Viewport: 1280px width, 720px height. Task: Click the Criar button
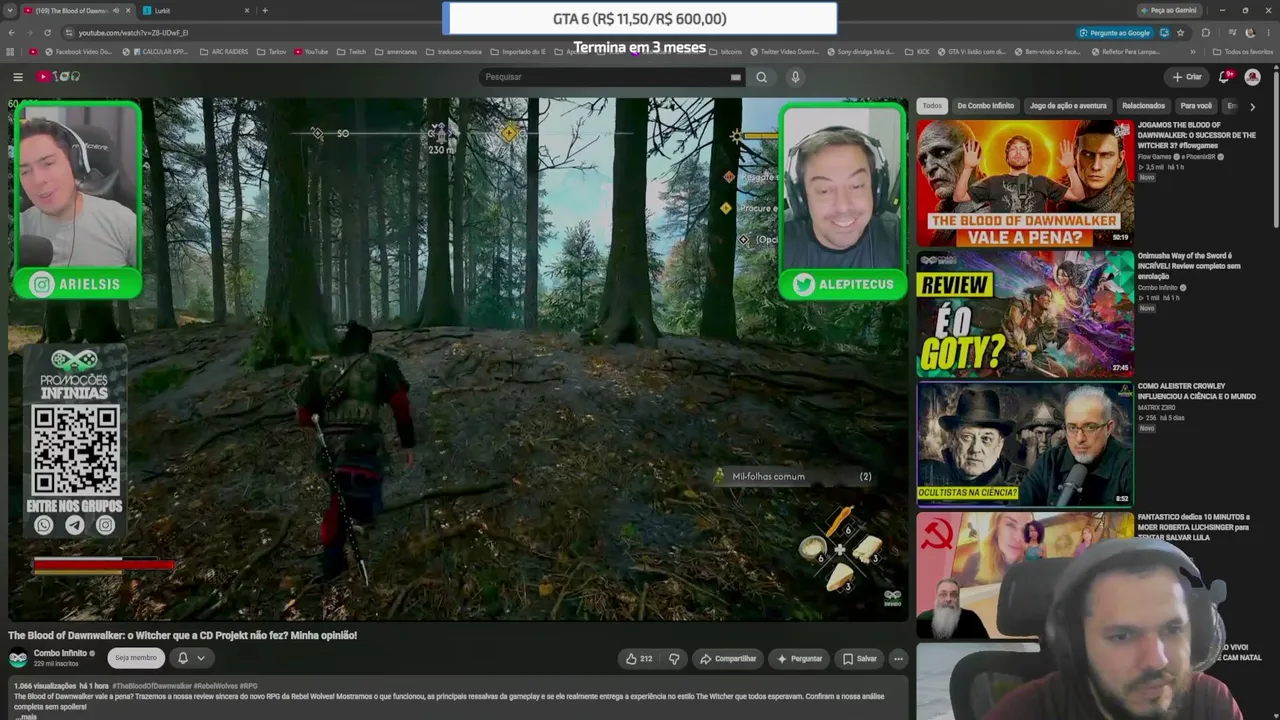1187,77
